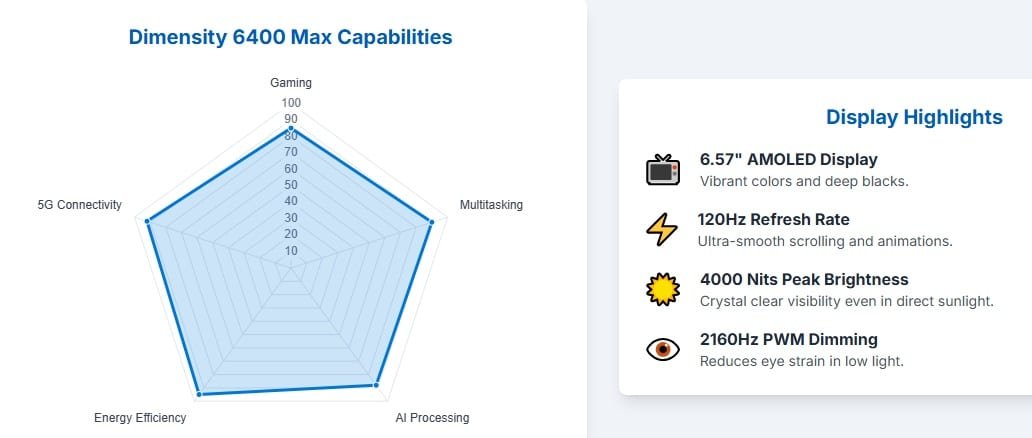The image size is (1032, 438).
Task: Click the Dimensity 6400 Max Capabilities heading
Action: pos(290,37)
